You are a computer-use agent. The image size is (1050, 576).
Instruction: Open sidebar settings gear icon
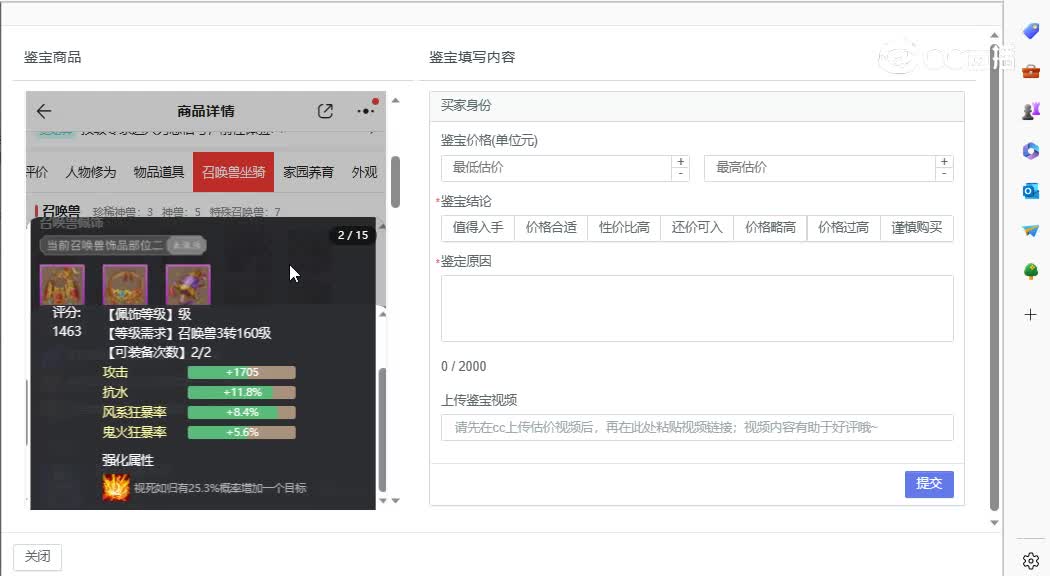pyautogui.click(x=1030, y=560)
